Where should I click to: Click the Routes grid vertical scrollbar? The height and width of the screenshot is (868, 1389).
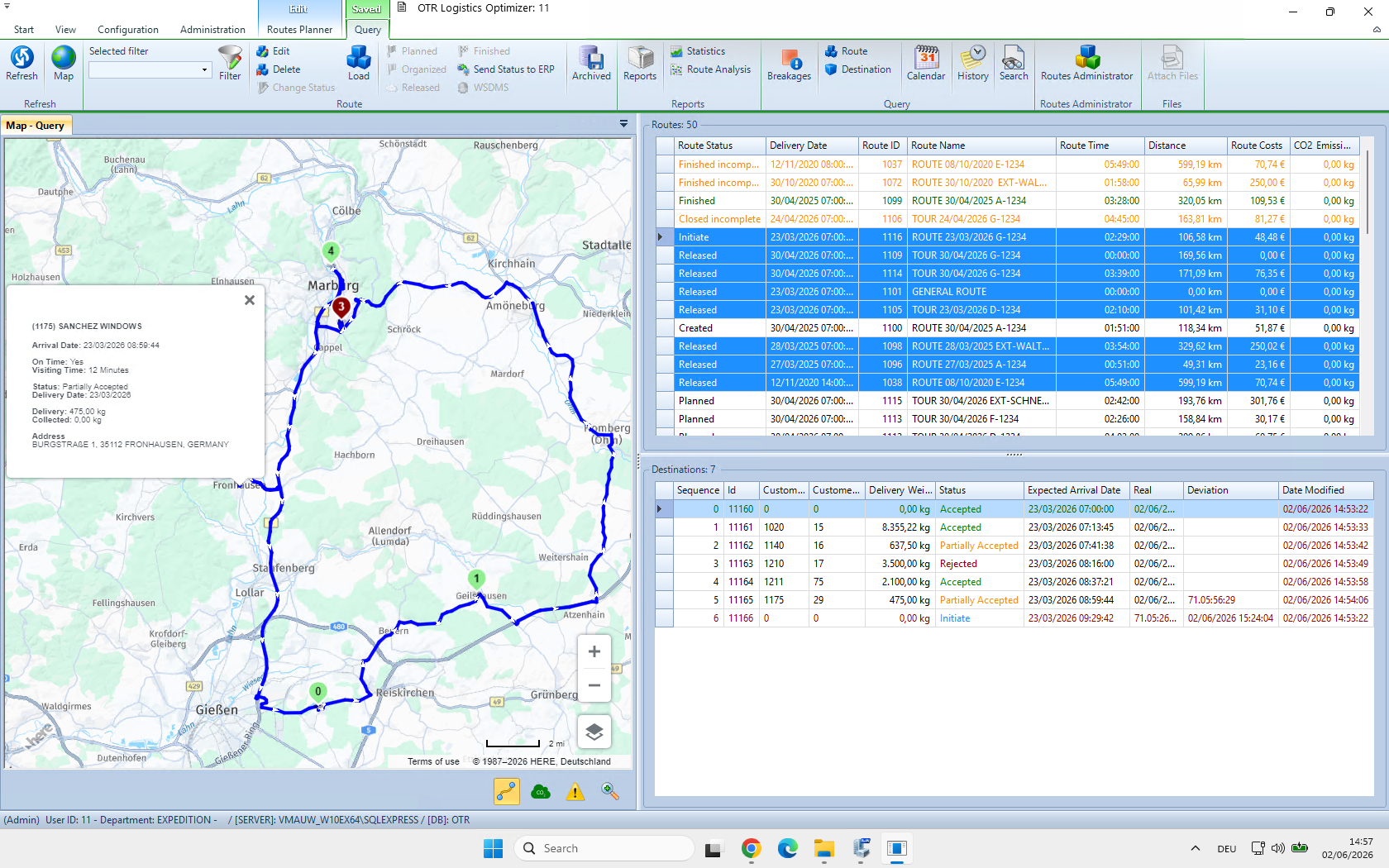tap(1368, 190)
